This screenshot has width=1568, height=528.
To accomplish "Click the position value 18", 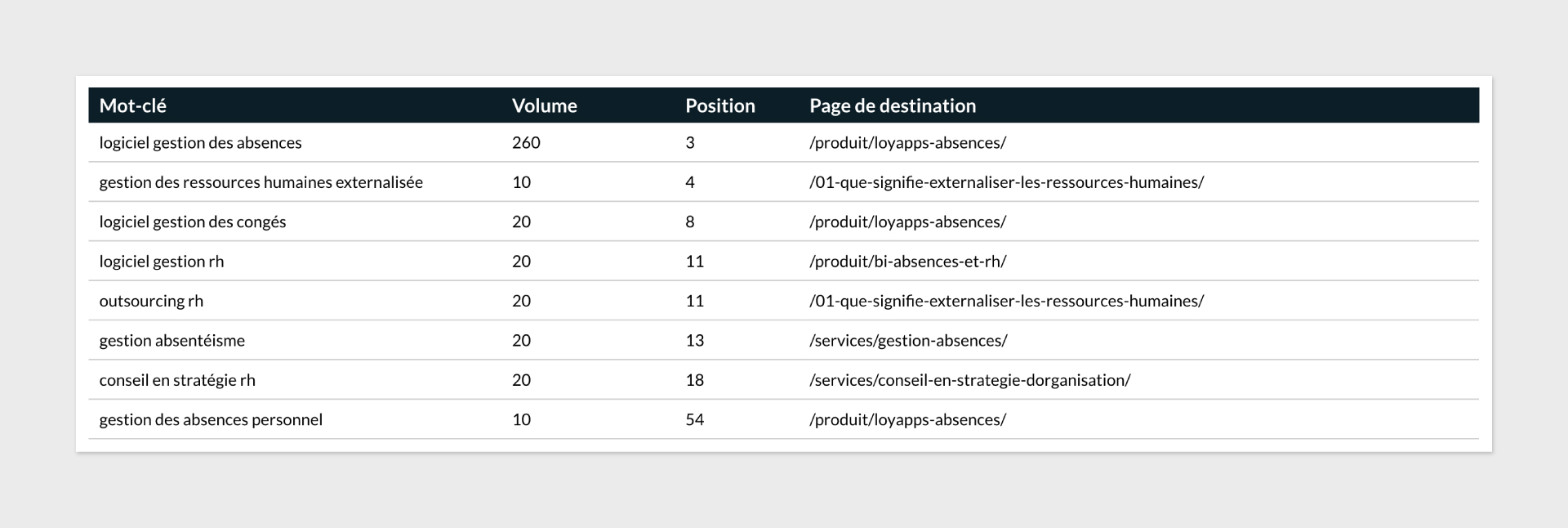I will (694, 380).
